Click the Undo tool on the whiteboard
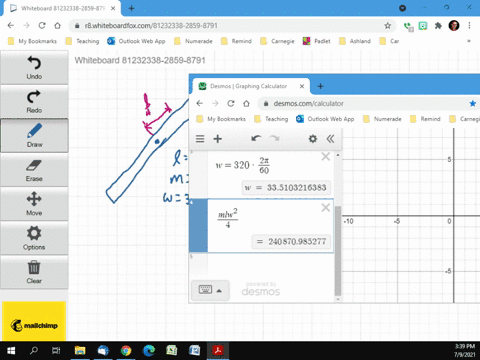The height and width of the screenshot is (360, 480). pos(34,68)
